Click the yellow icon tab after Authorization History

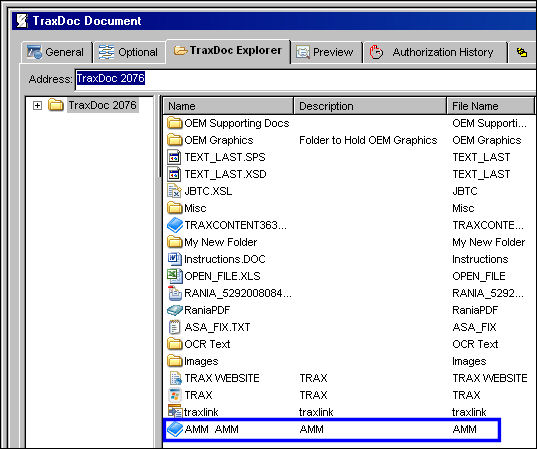point(522,52)
